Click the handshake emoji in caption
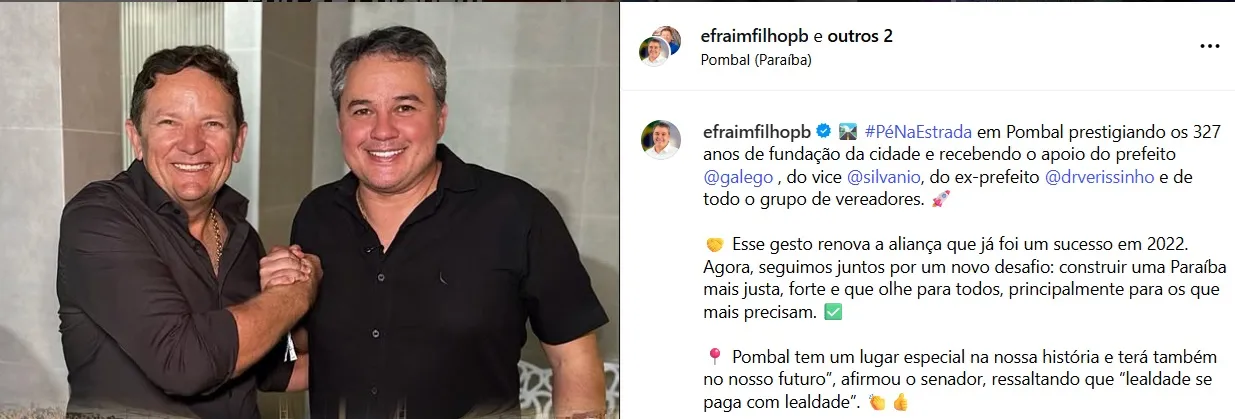Image resolution: width=1235 pixels, height=419 pixels. click(x=714, y=245)
